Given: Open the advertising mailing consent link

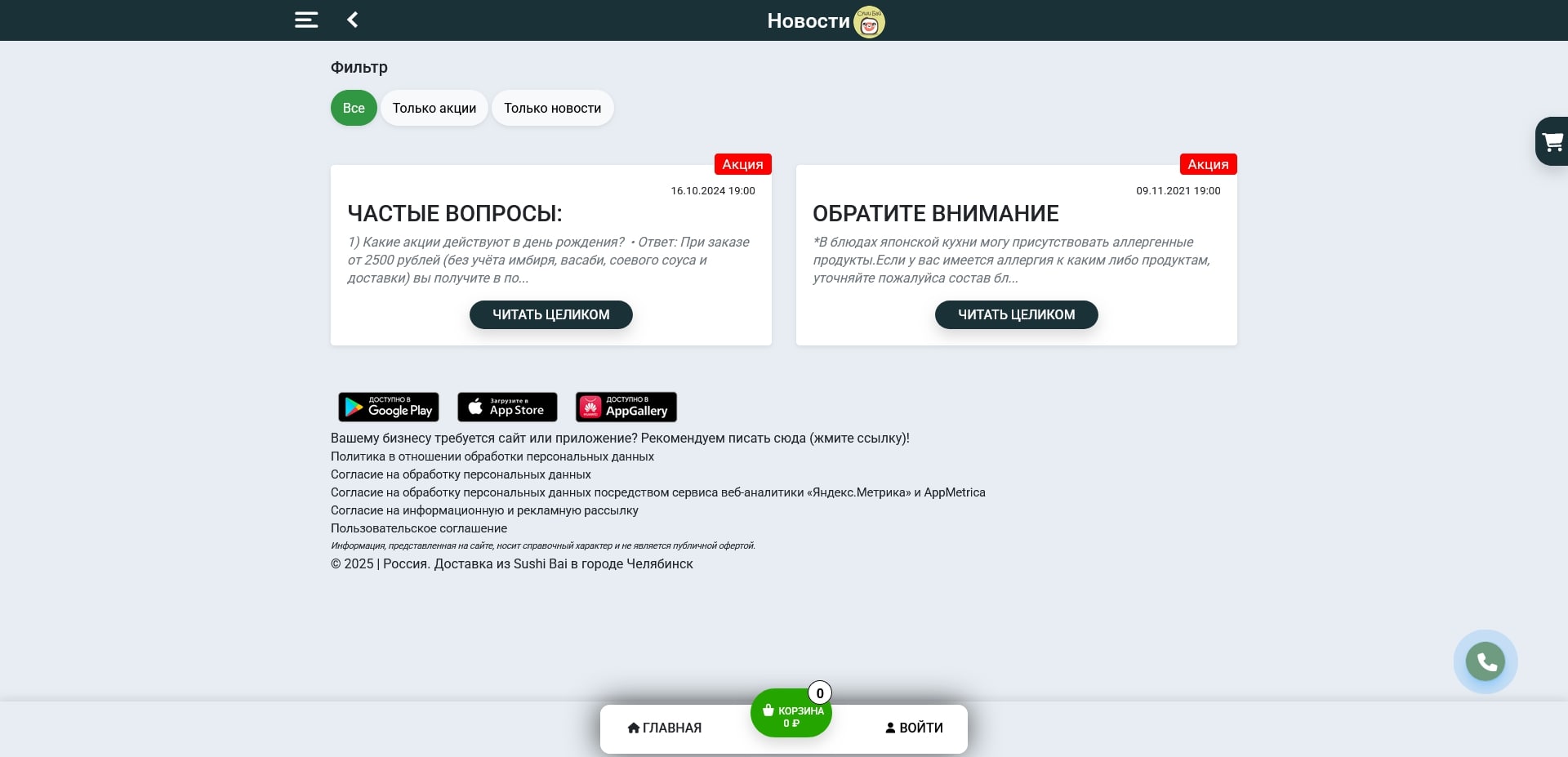Looking at the screenshot, I should (x=484, y=510).
